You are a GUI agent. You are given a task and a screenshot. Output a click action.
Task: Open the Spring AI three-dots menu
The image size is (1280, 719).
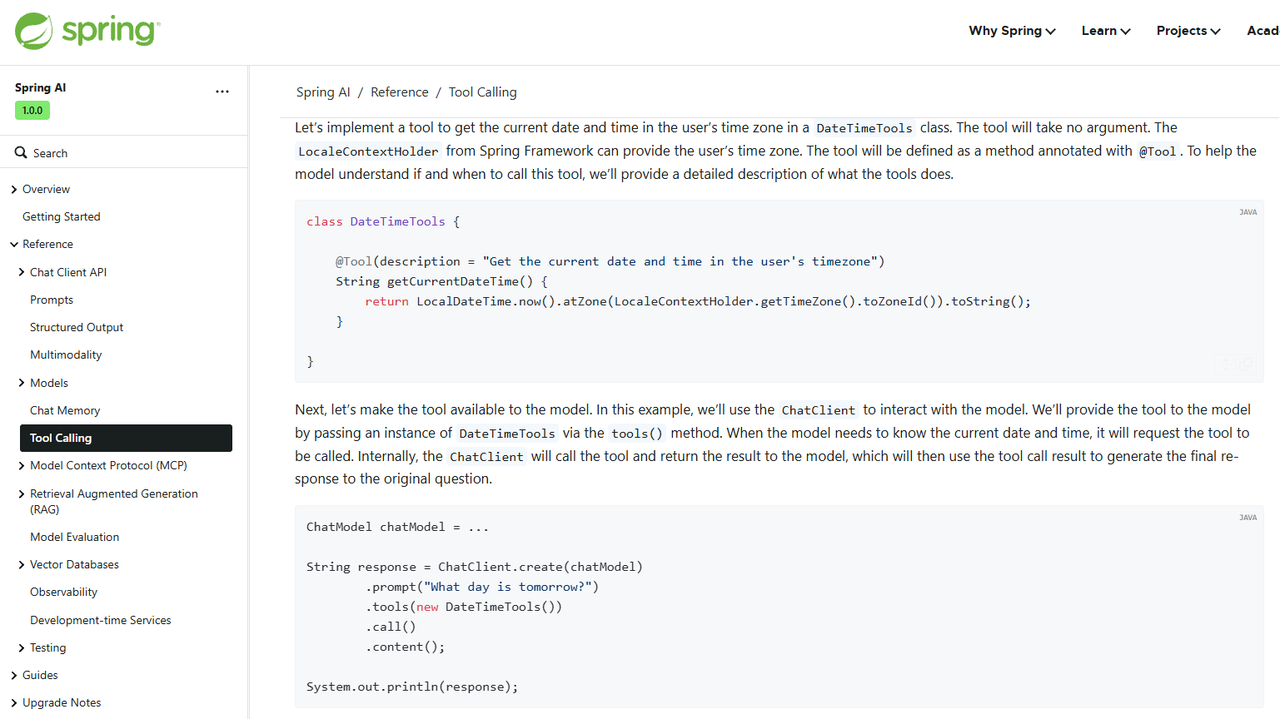coord(222,91)
